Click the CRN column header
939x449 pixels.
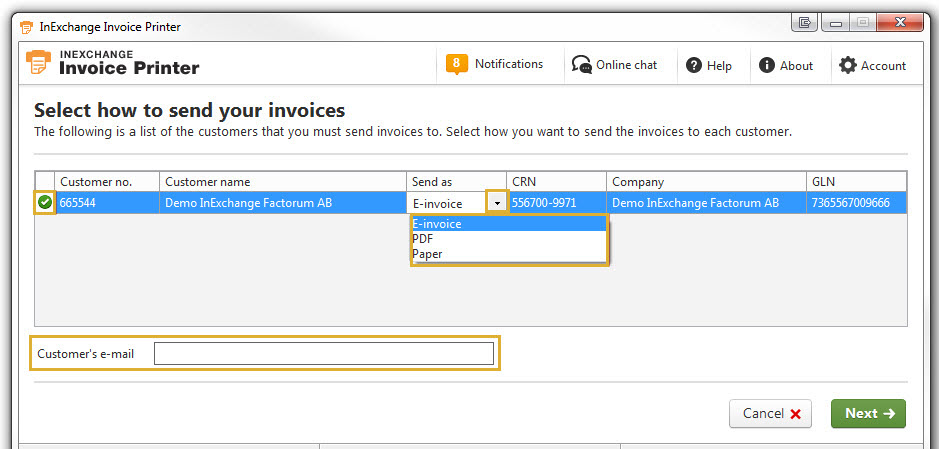click(556, 182)
